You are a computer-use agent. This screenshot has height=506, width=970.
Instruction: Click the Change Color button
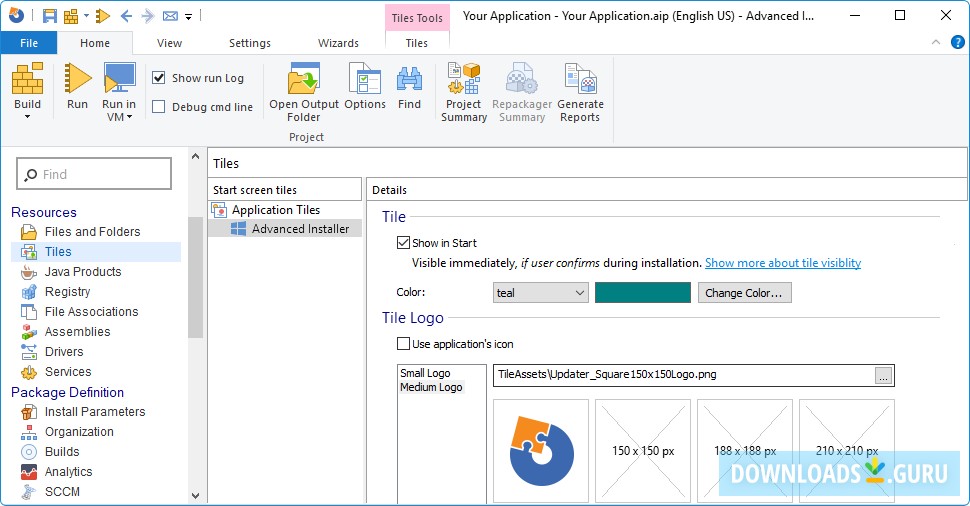744,293
